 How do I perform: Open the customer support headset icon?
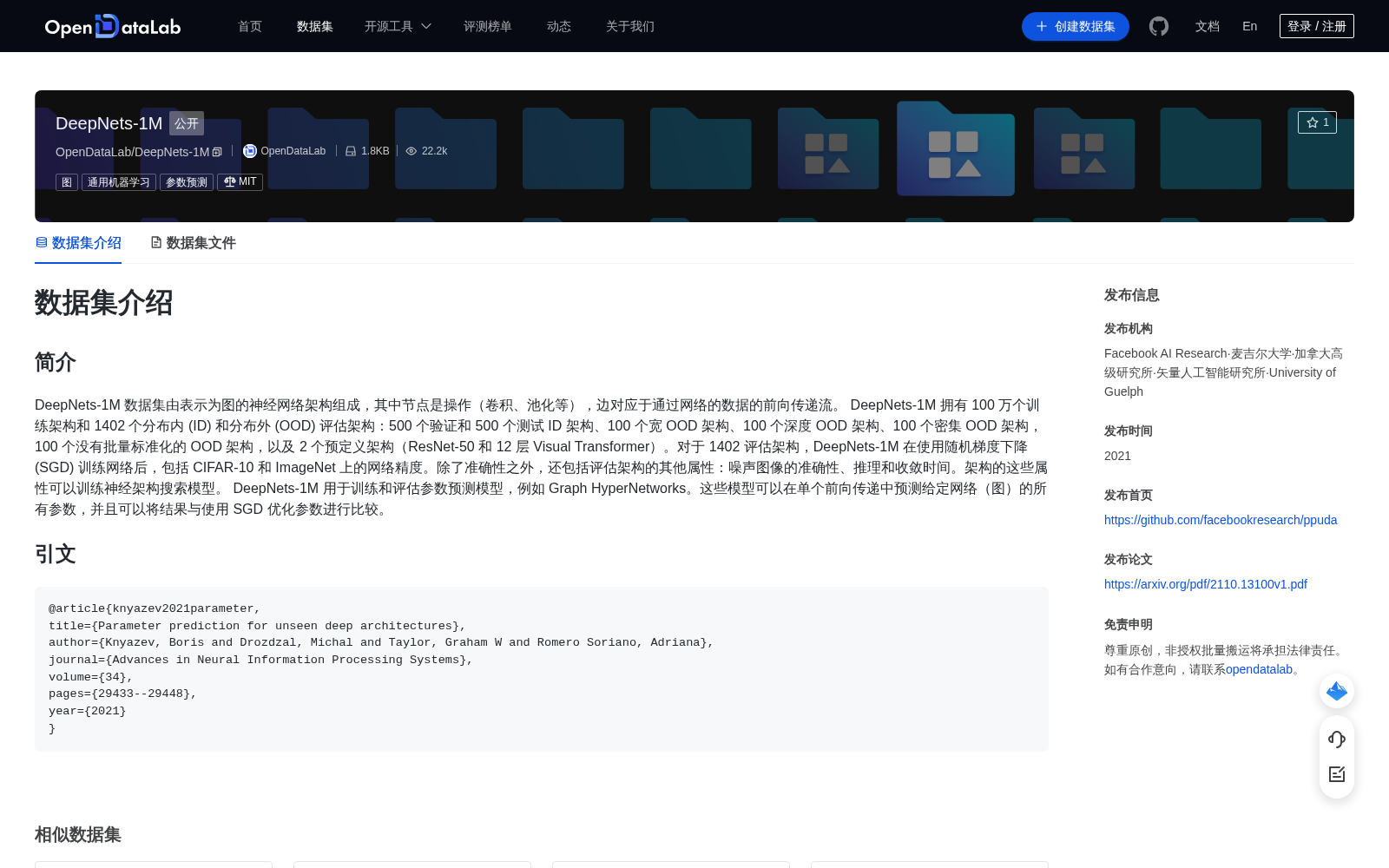[1337, 740]
